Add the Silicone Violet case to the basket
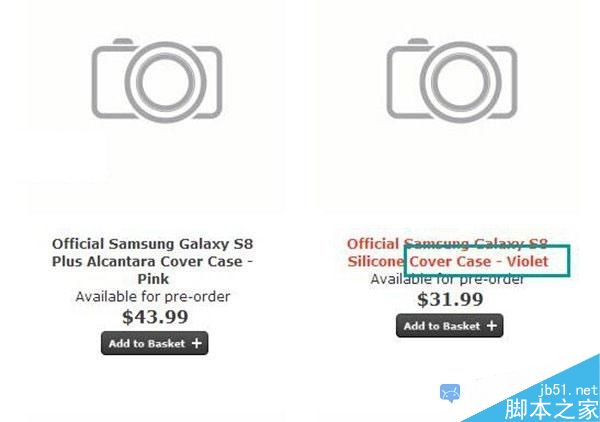The image size is (600, 422). pyautogui.click(x=450, y=326)
